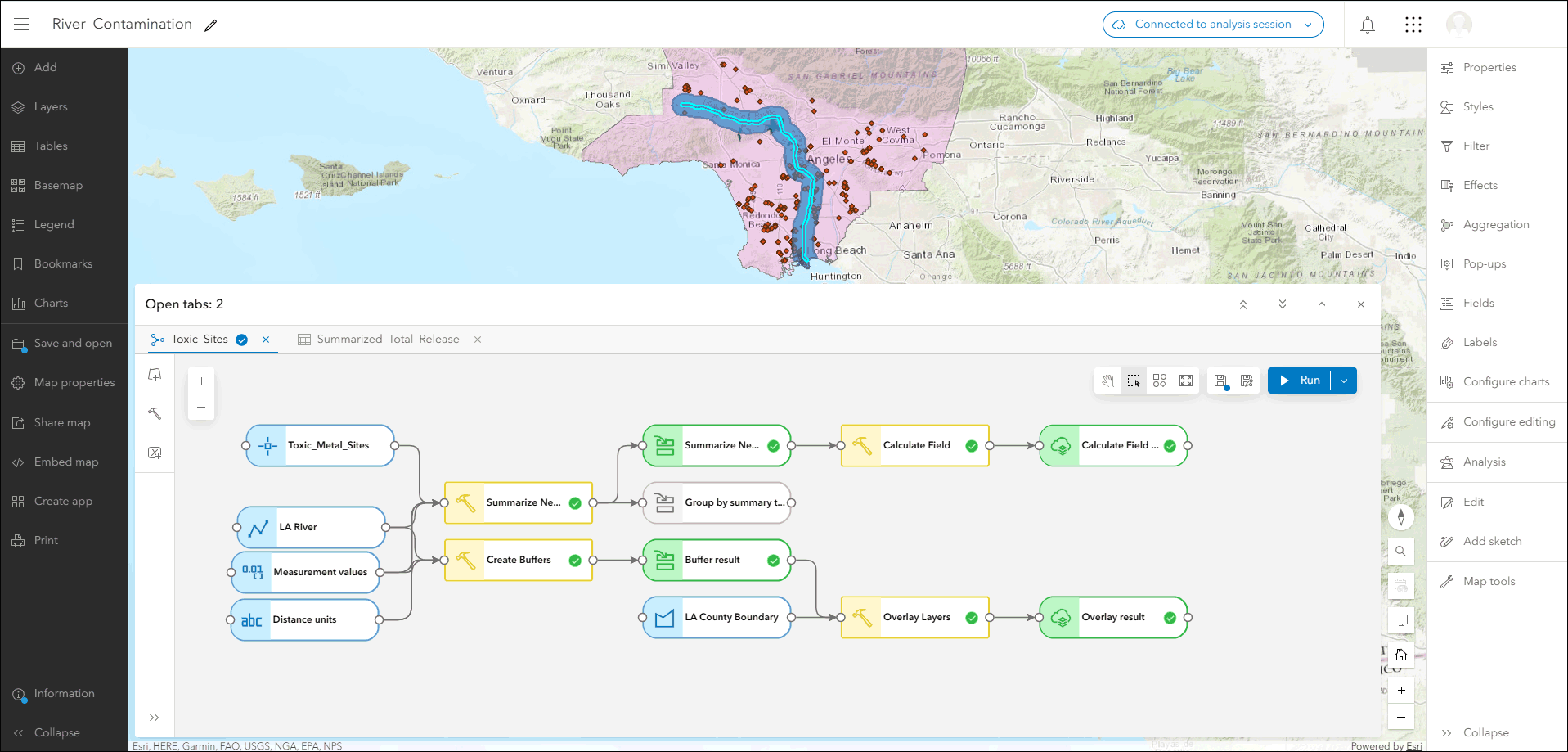Open the hammer Tools icon in model sidebar
Screen dimensions: 1568x752
pos(155,413)
